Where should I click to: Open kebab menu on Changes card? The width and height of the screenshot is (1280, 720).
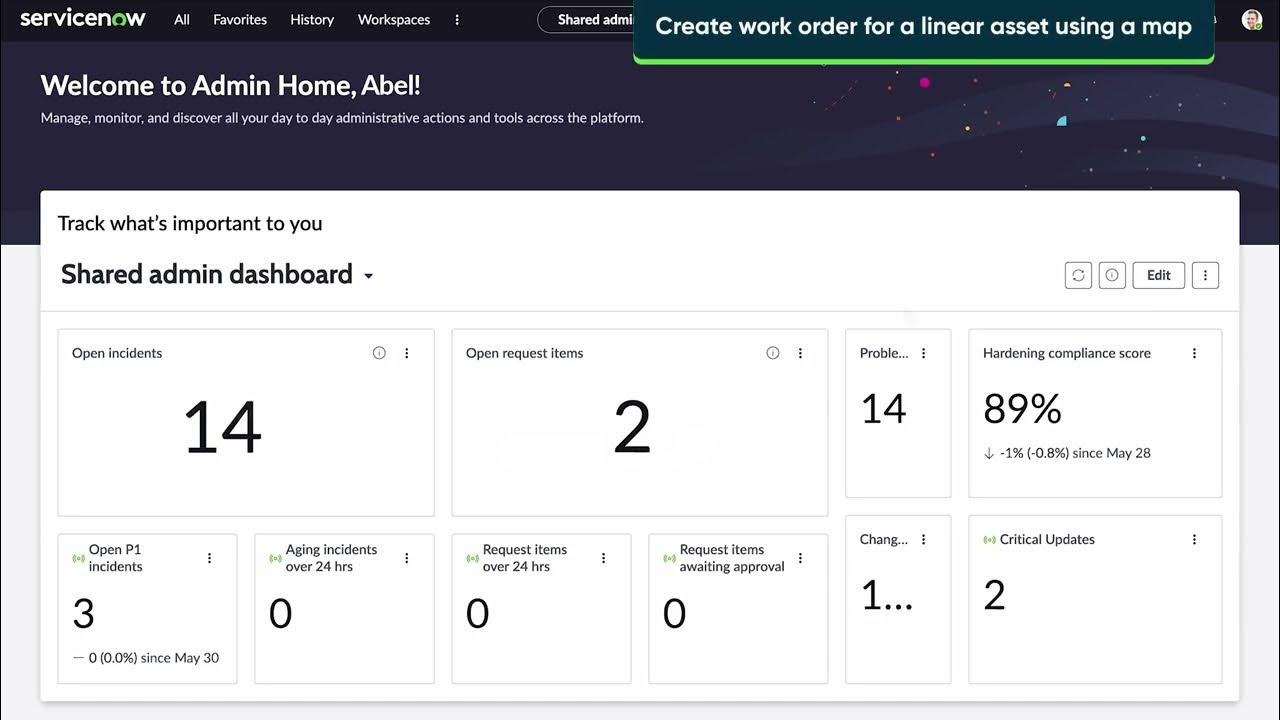[923, 538]
